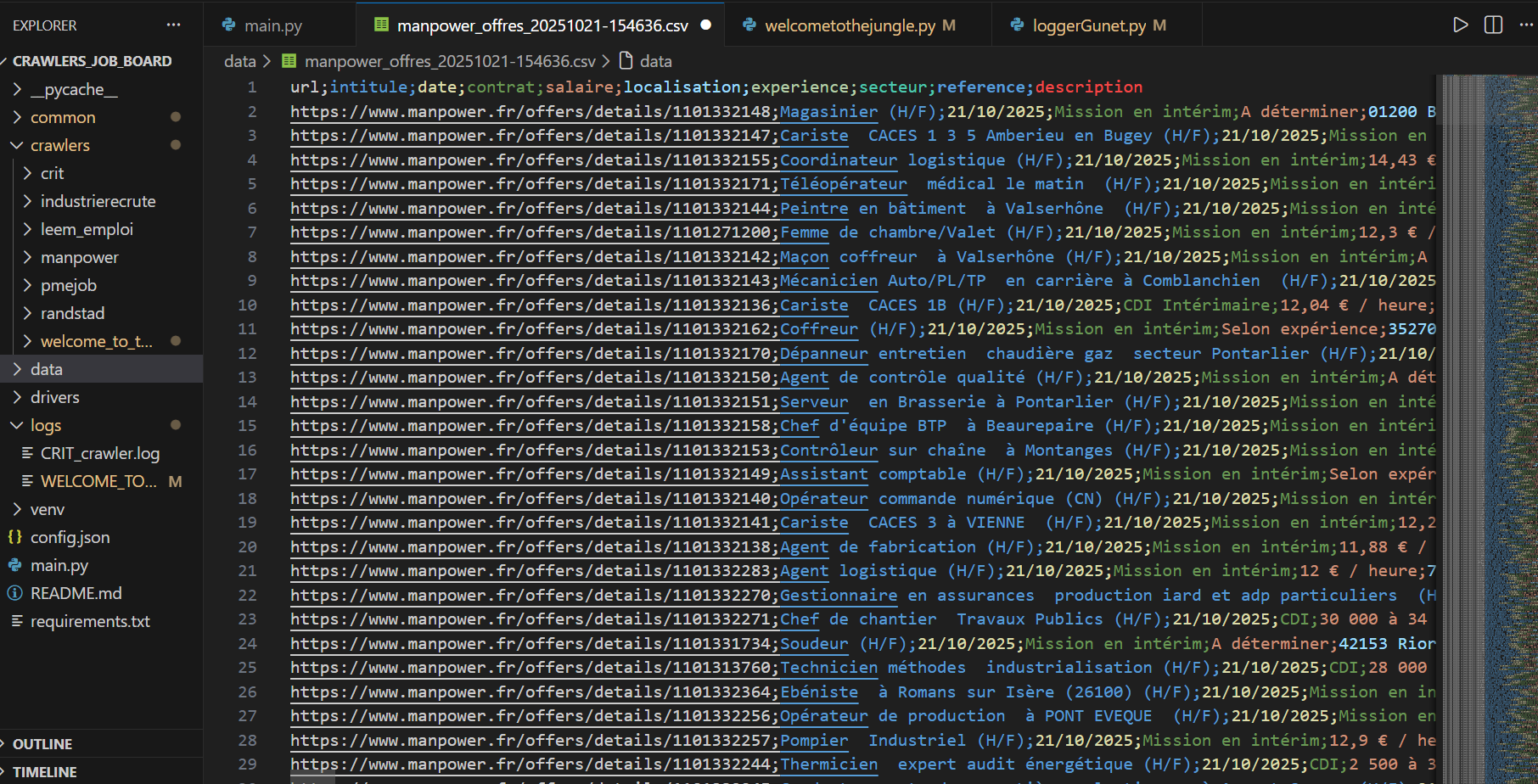Open main.py in explorer tree

(x=59, y=565)
